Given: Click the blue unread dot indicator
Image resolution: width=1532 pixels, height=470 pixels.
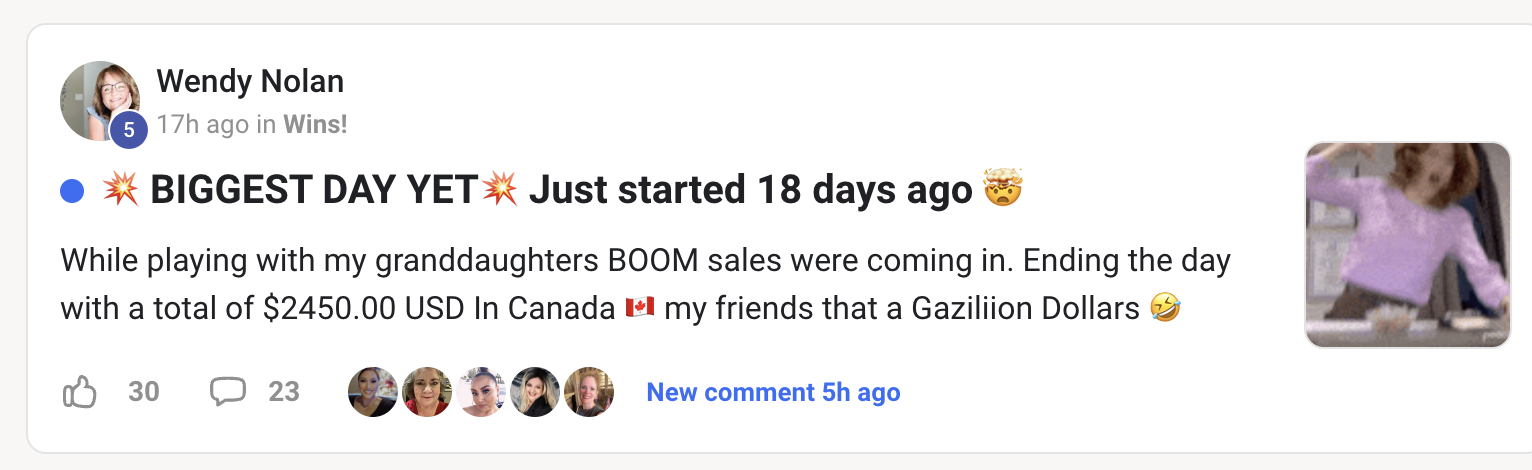Looking at the screenshot, I should tap(72, 190).
